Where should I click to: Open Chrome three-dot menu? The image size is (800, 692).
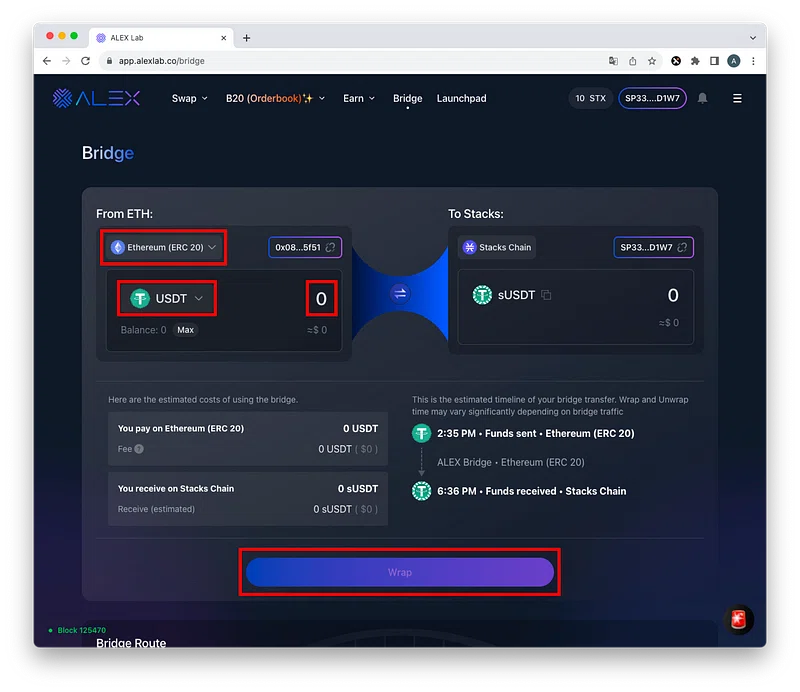pyautogui.click(x=753, y=61)
